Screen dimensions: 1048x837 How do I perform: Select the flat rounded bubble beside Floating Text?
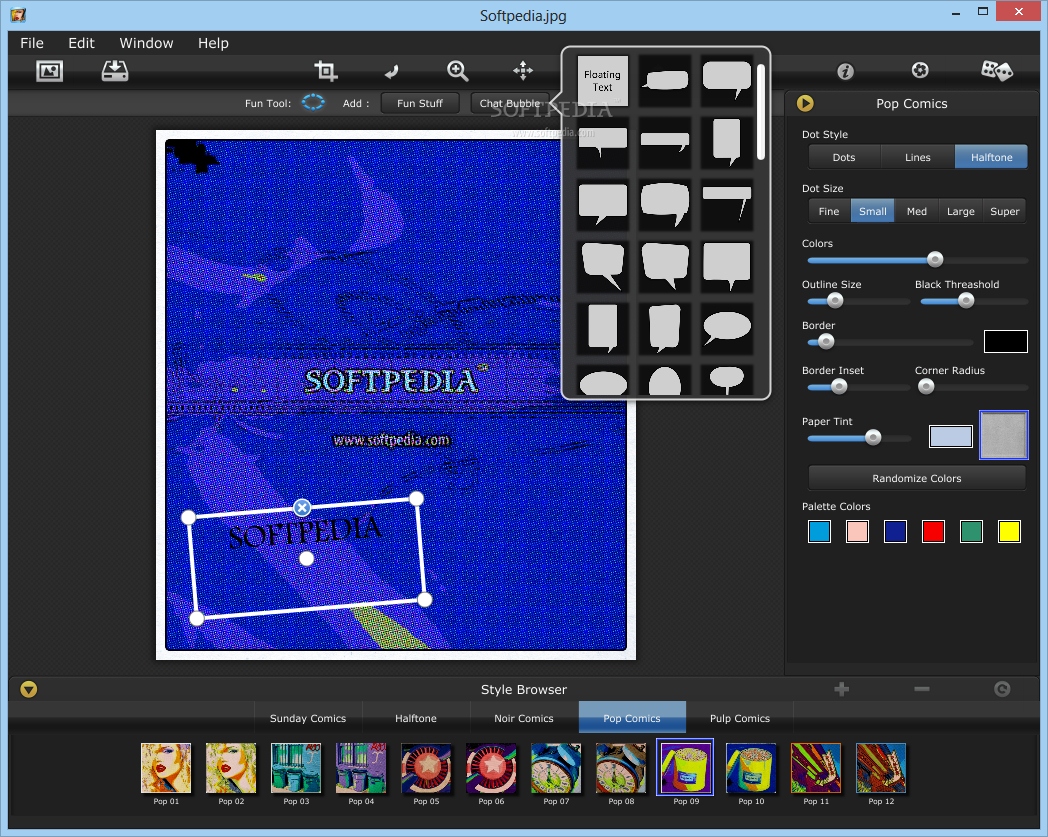[x=665, y=80]
